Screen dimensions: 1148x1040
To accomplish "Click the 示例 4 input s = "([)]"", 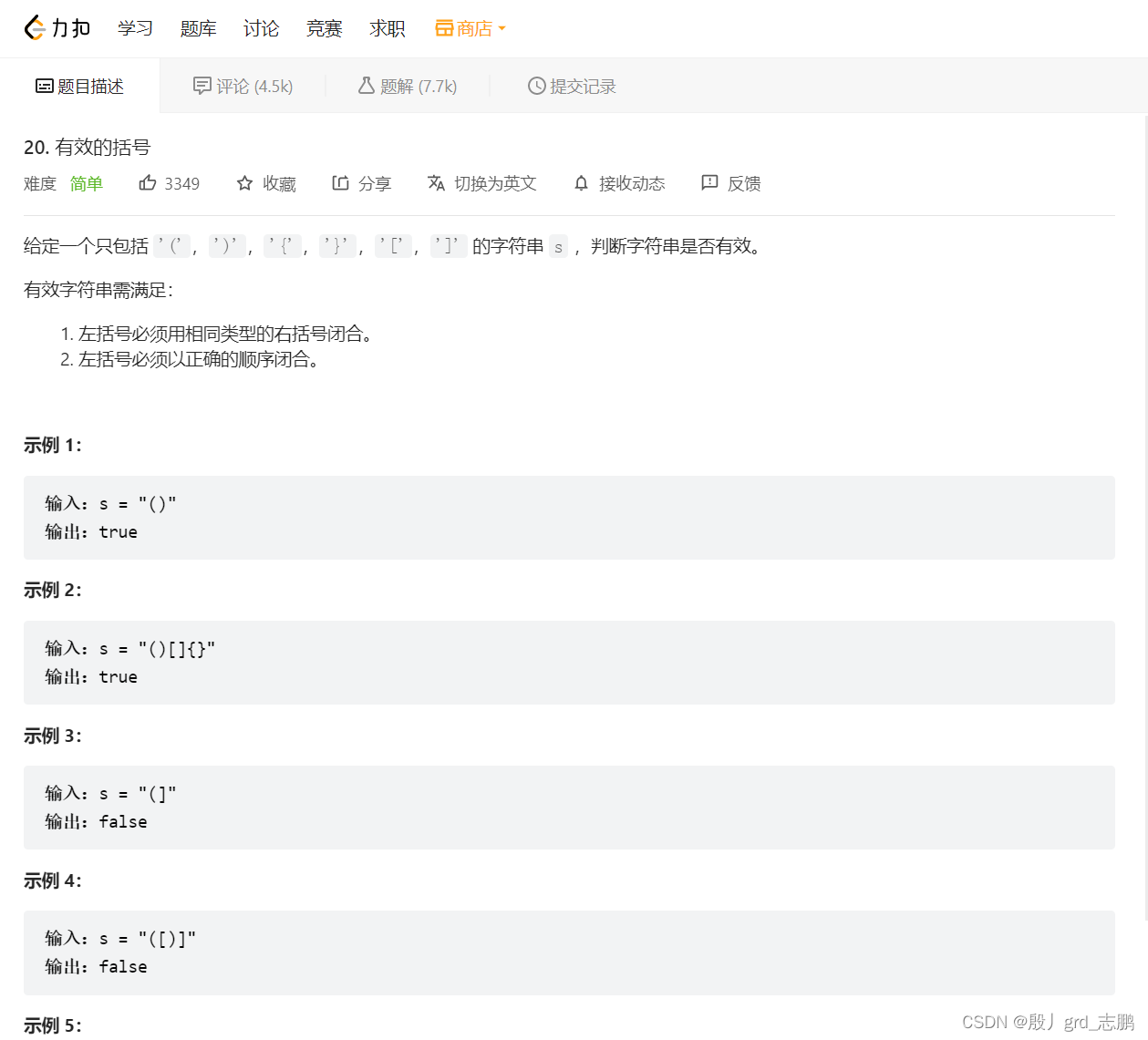I will [x=120, y=938].
